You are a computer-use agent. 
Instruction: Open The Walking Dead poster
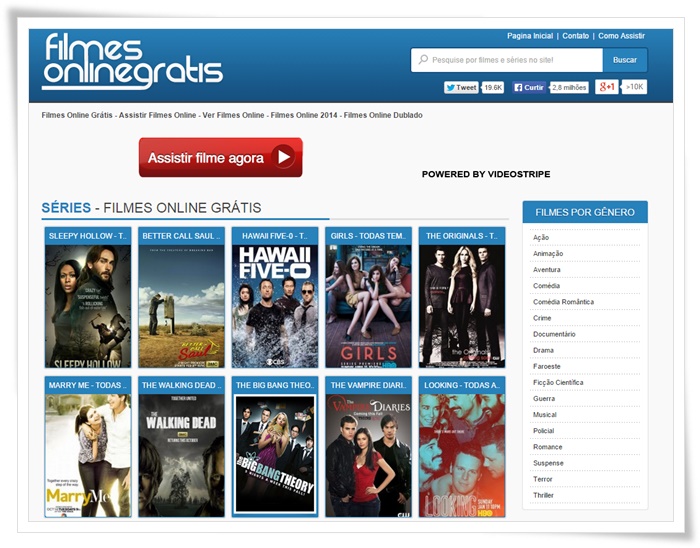181,456
